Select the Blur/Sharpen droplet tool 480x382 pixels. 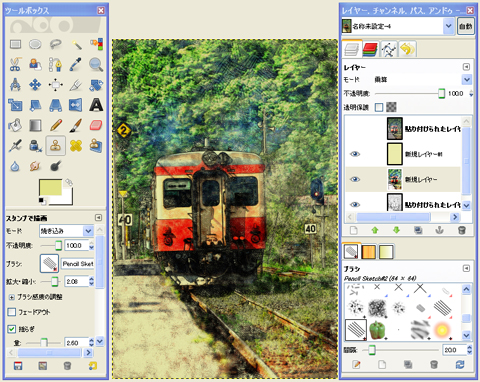(15, 166)
